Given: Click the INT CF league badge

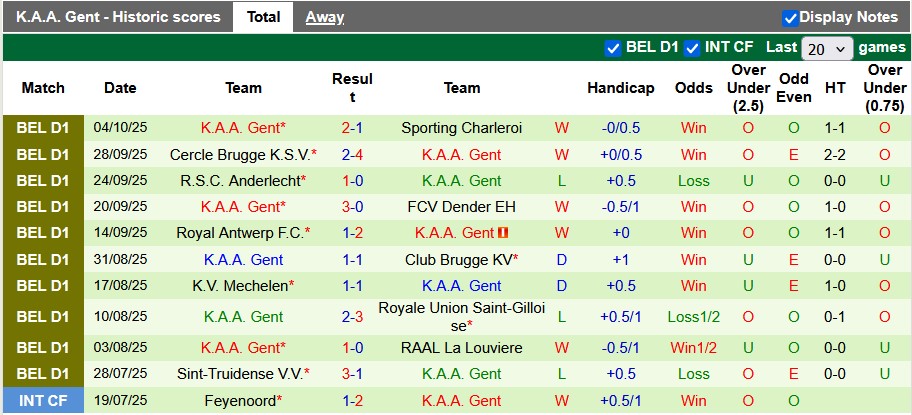Looking at the screenshot, I should click(43, 400).
